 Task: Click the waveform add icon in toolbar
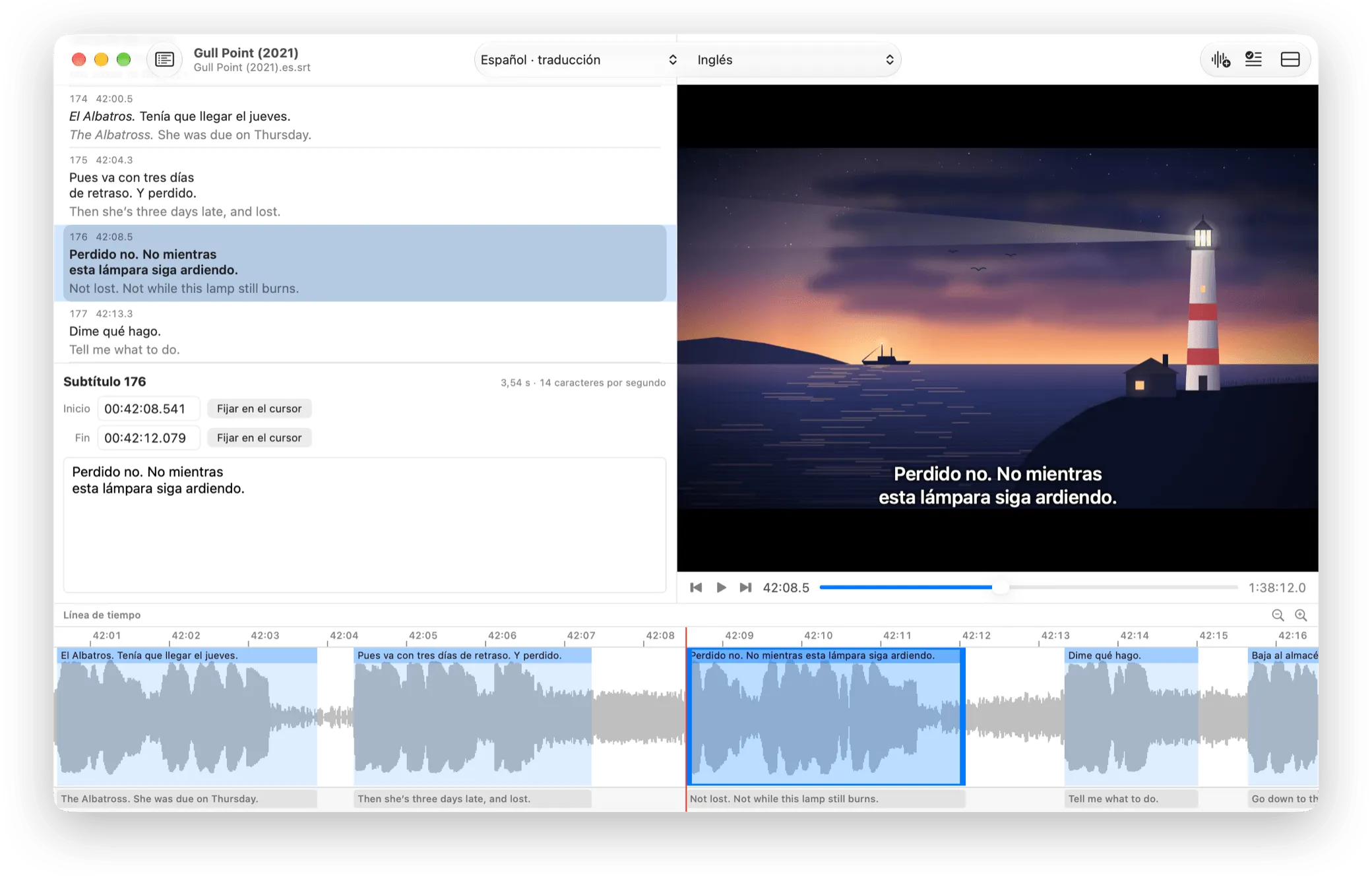coord(1220,60)
